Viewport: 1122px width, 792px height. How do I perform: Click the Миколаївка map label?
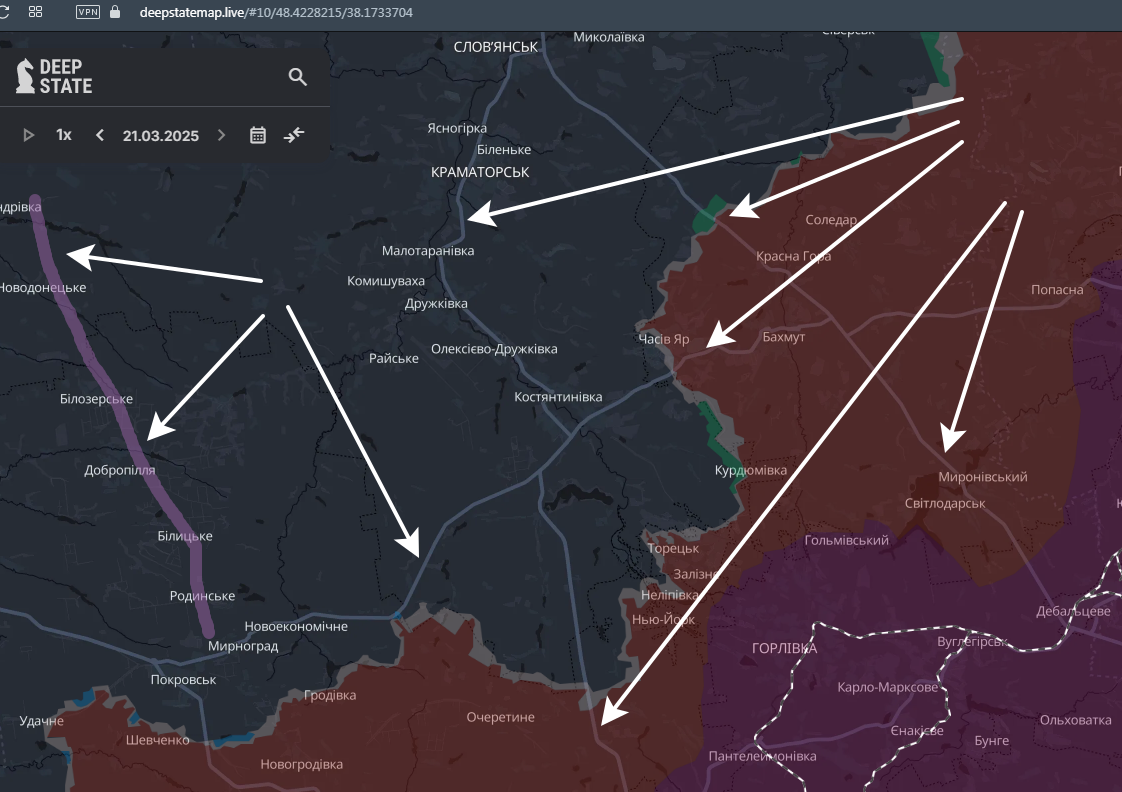pos(609,37)
